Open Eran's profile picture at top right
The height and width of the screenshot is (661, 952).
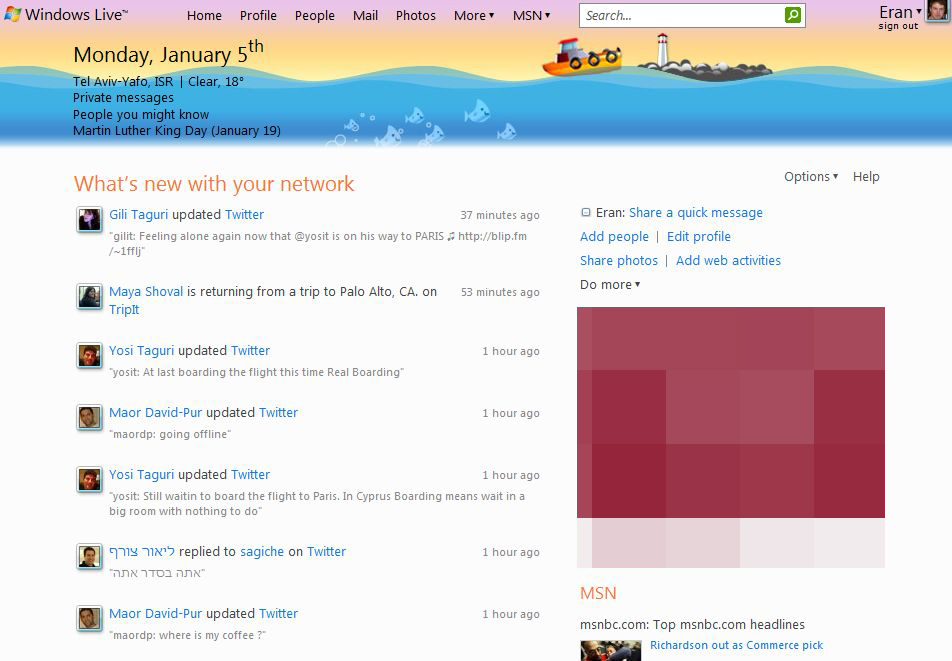937,10
